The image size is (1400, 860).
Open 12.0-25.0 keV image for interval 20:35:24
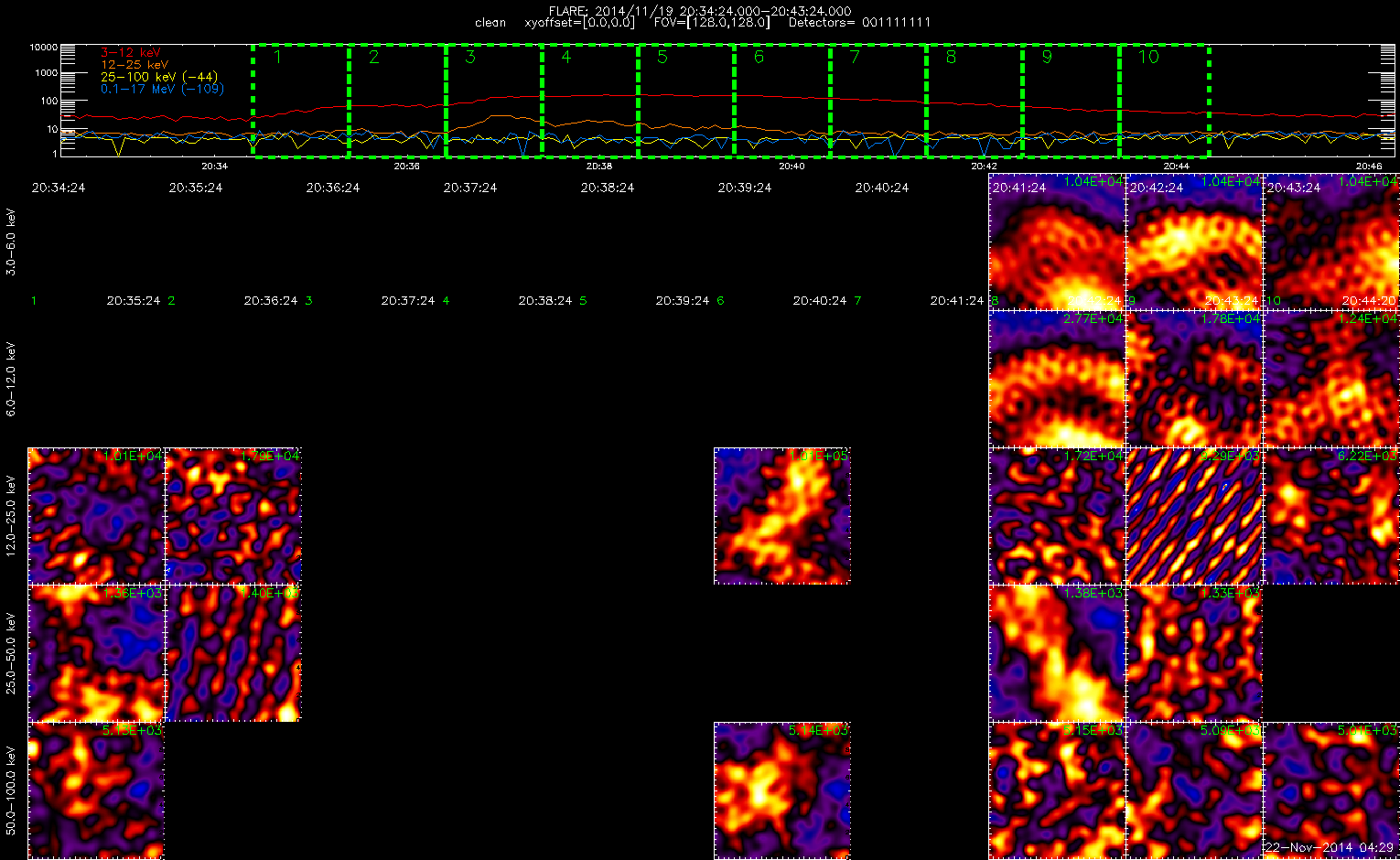[x=233, y=516]
